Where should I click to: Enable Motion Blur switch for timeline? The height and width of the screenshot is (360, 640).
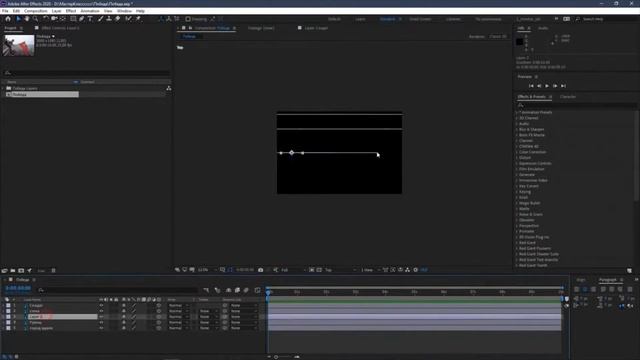pos(246,290)
